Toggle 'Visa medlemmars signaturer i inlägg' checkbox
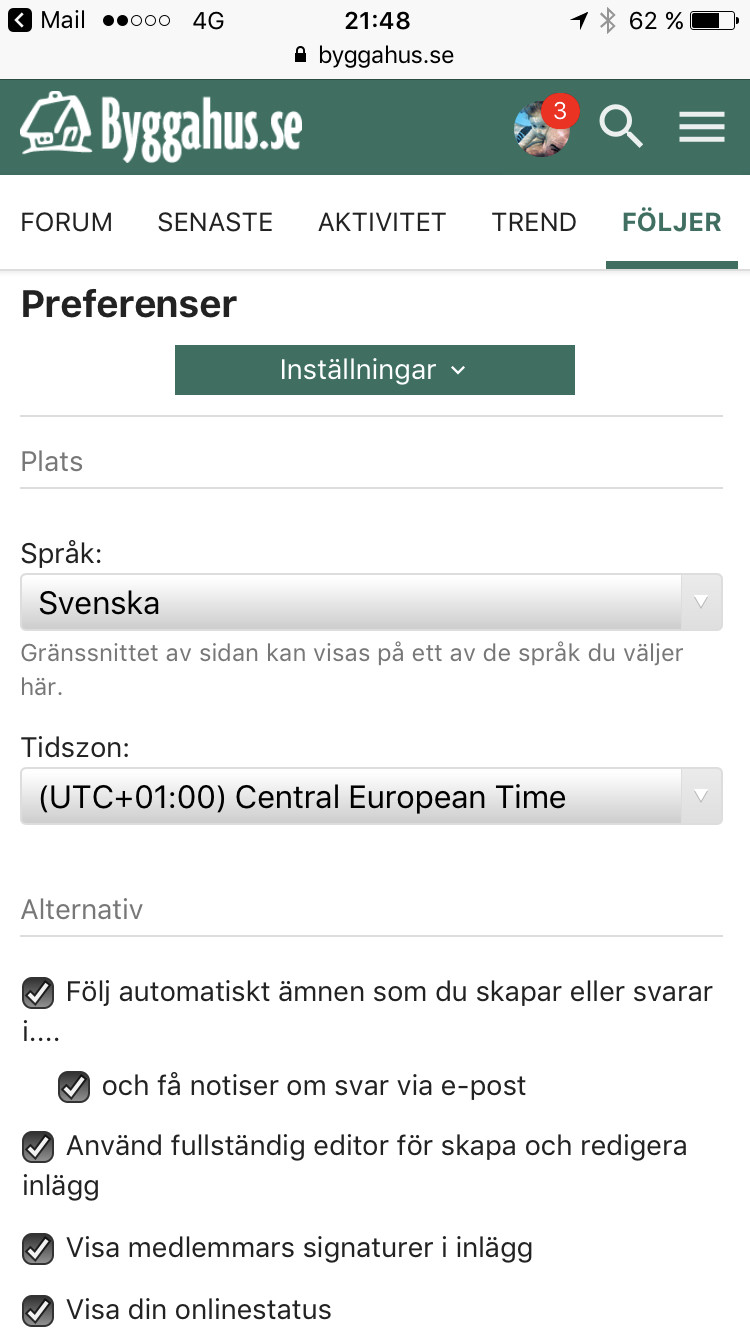The width and height of the screenshot is (750, 1334). click(38, 1249)
